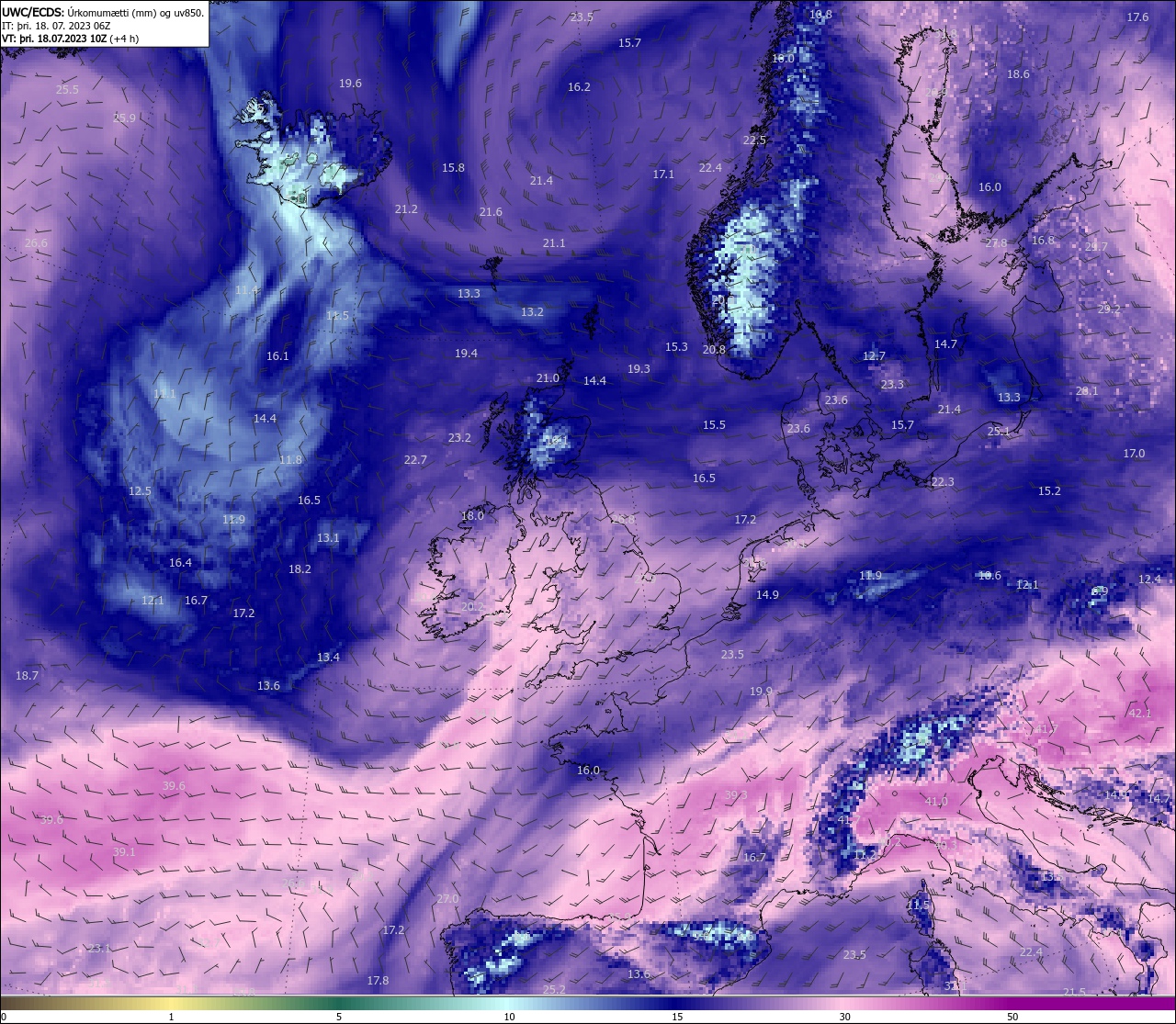Click the 19.3 value label
Screen dimensions: 1176x1024
639,369
